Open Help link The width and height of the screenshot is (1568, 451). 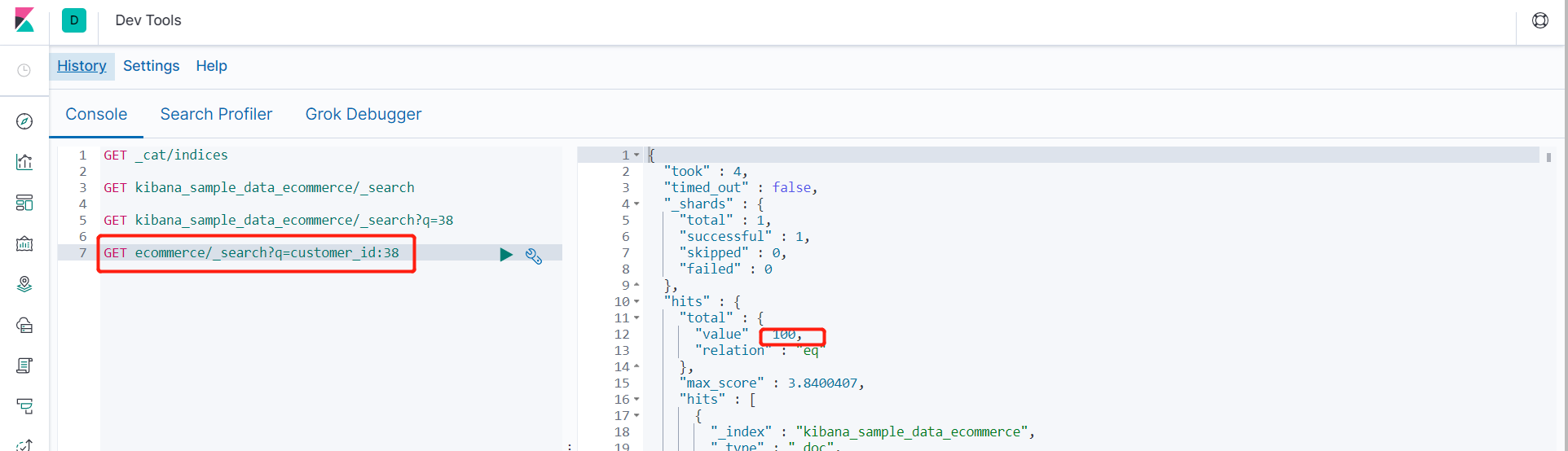pyautogui.click(x=211, y=66)
